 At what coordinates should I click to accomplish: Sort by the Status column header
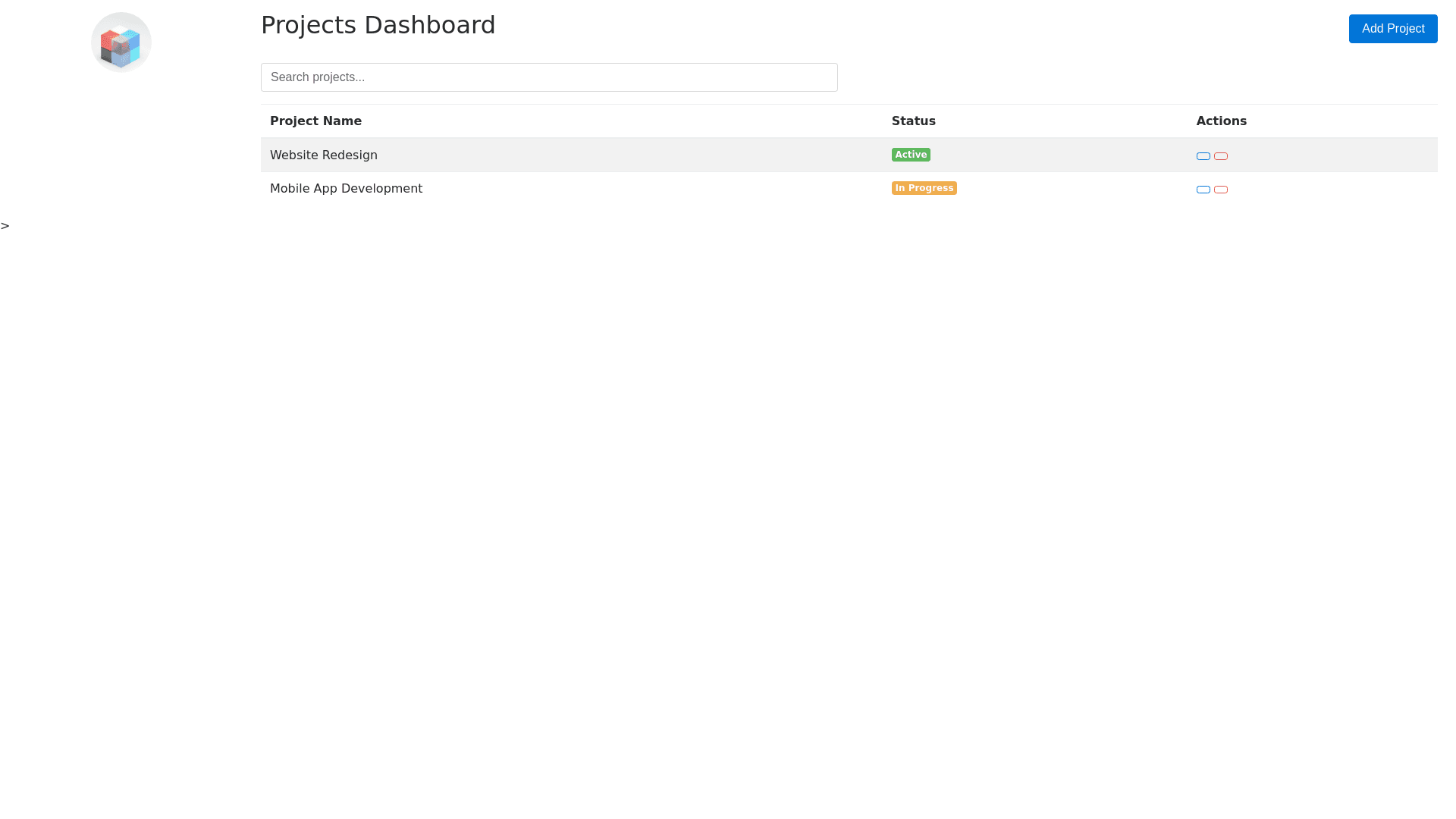tap(913, 121)
